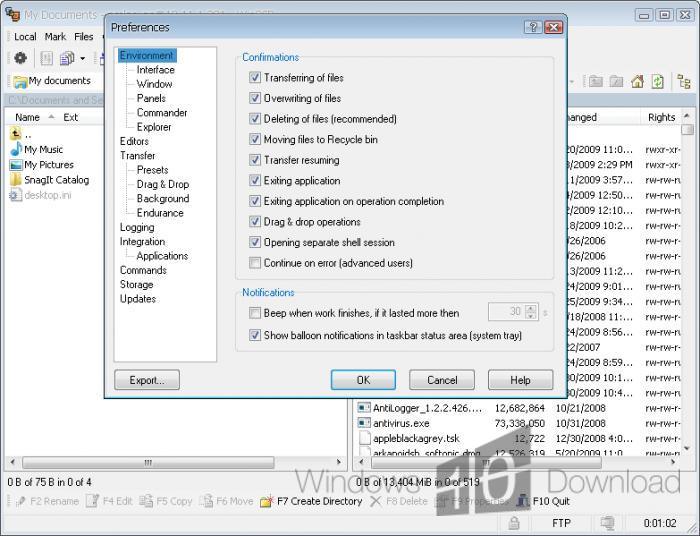The image size is (700, 536).
Task: Sort local panel by Name column
Action: [x=27, y=117]
